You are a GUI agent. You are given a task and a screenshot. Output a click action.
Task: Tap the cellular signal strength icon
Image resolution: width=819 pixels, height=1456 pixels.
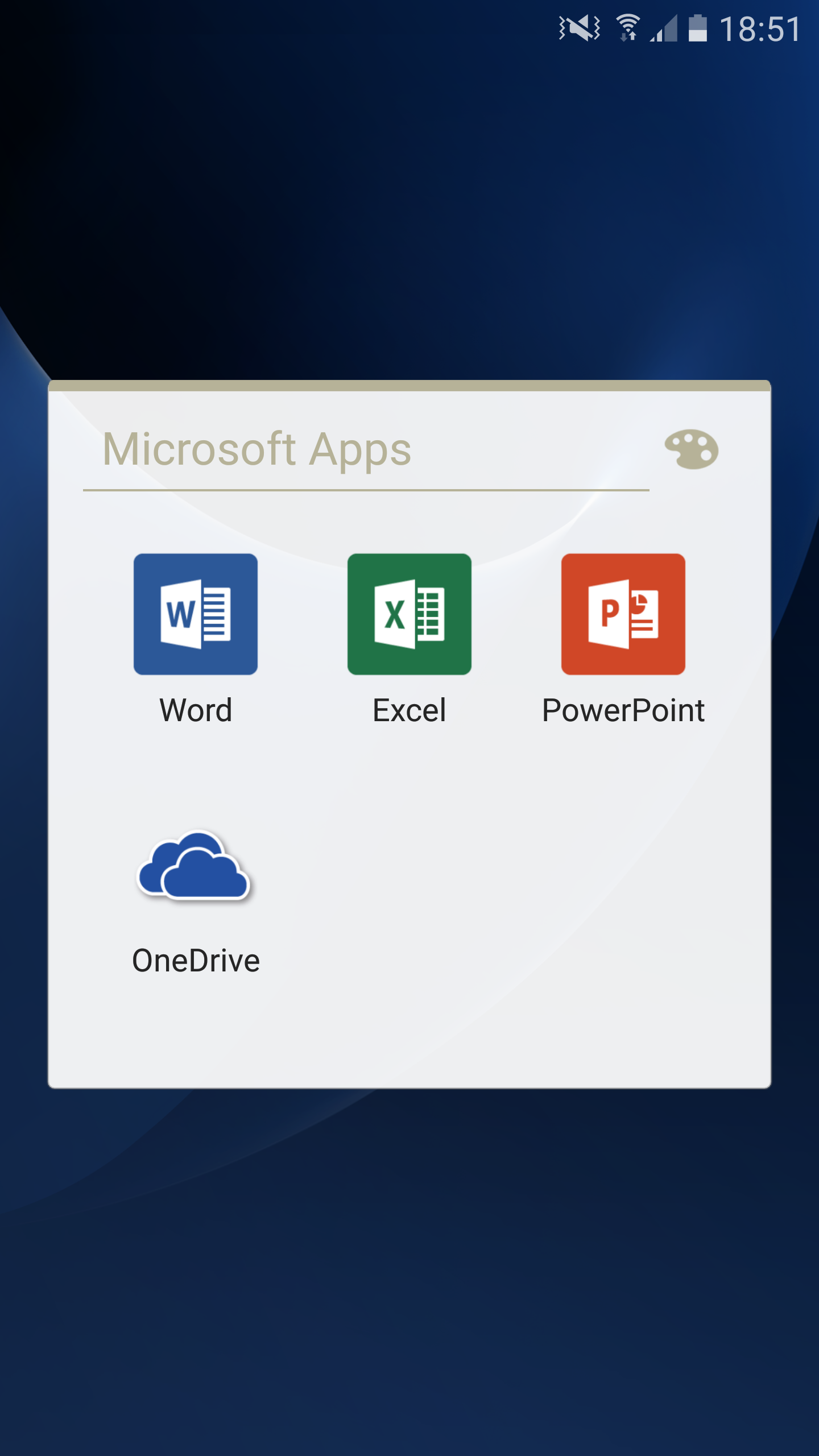coord(664,28)
